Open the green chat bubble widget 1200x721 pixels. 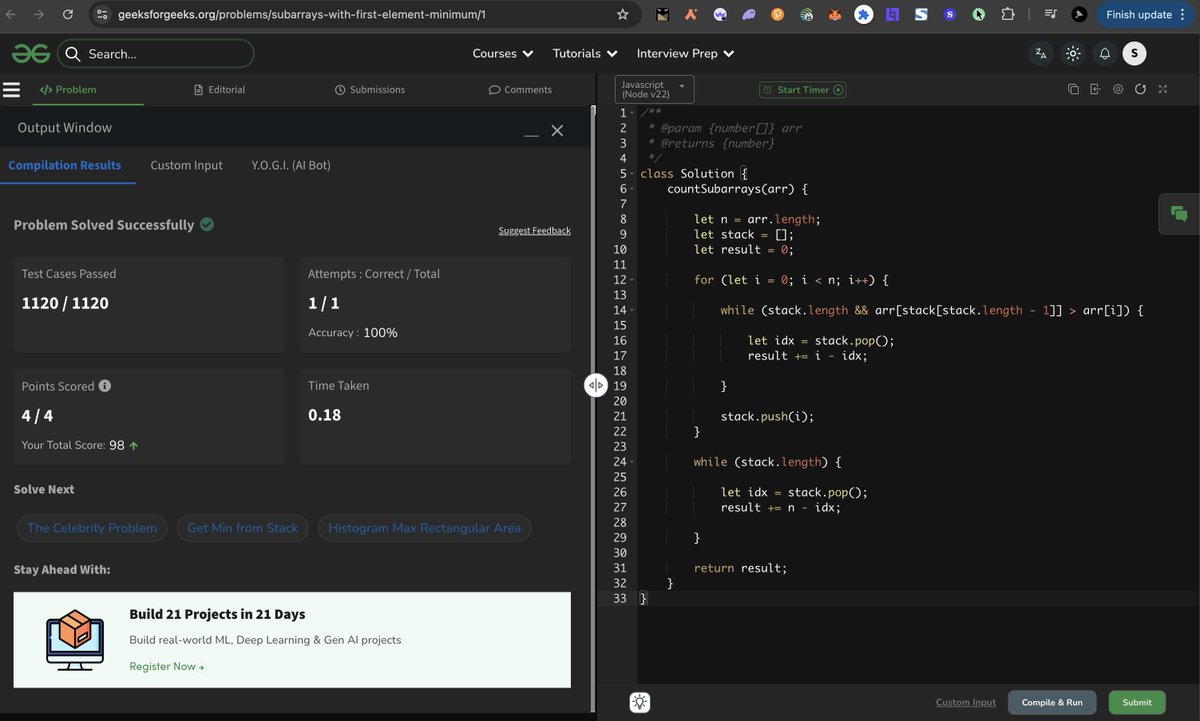click(1179, 213)
